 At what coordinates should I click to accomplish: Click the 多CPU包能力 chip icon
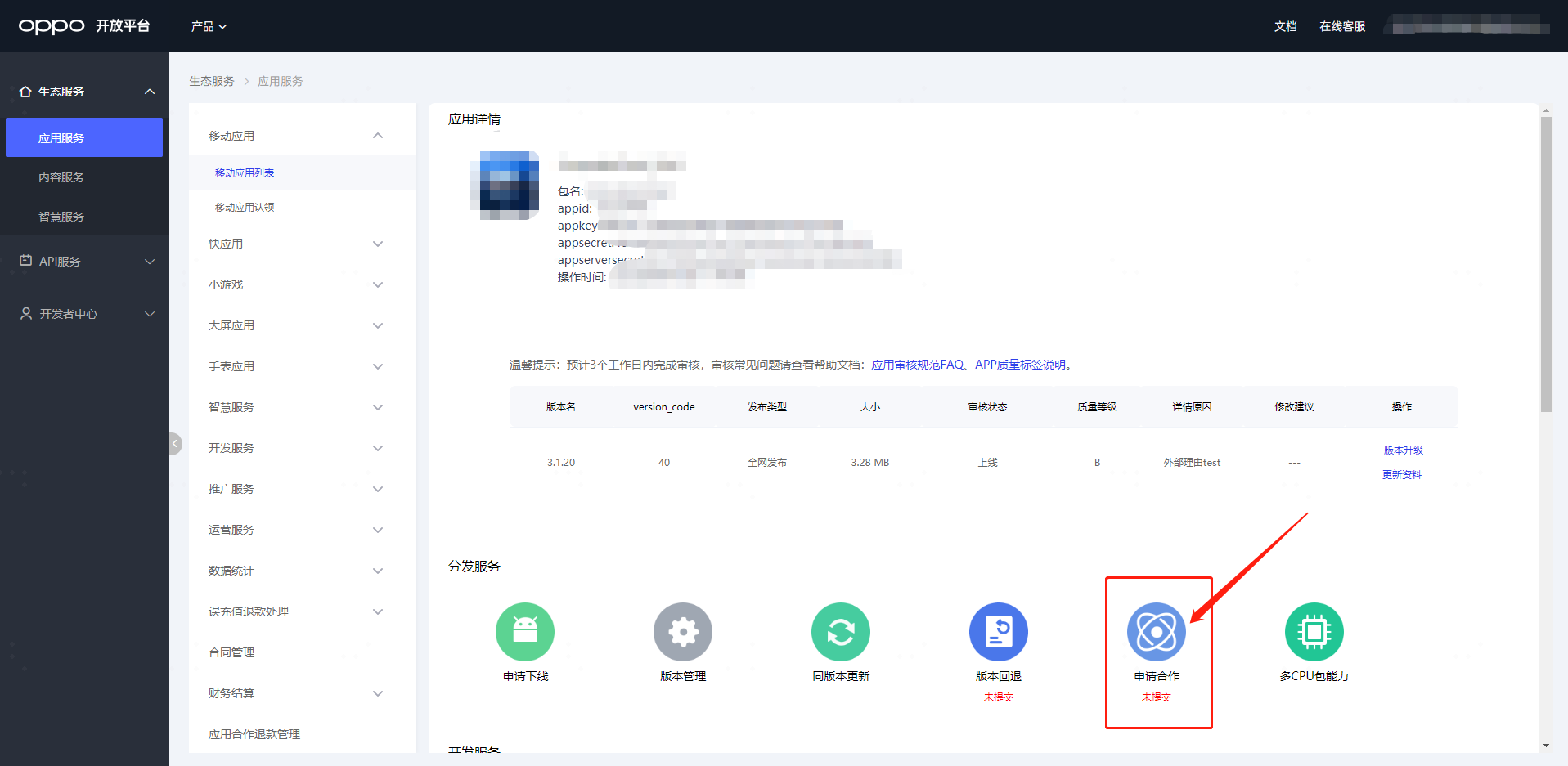point(1314,631)
